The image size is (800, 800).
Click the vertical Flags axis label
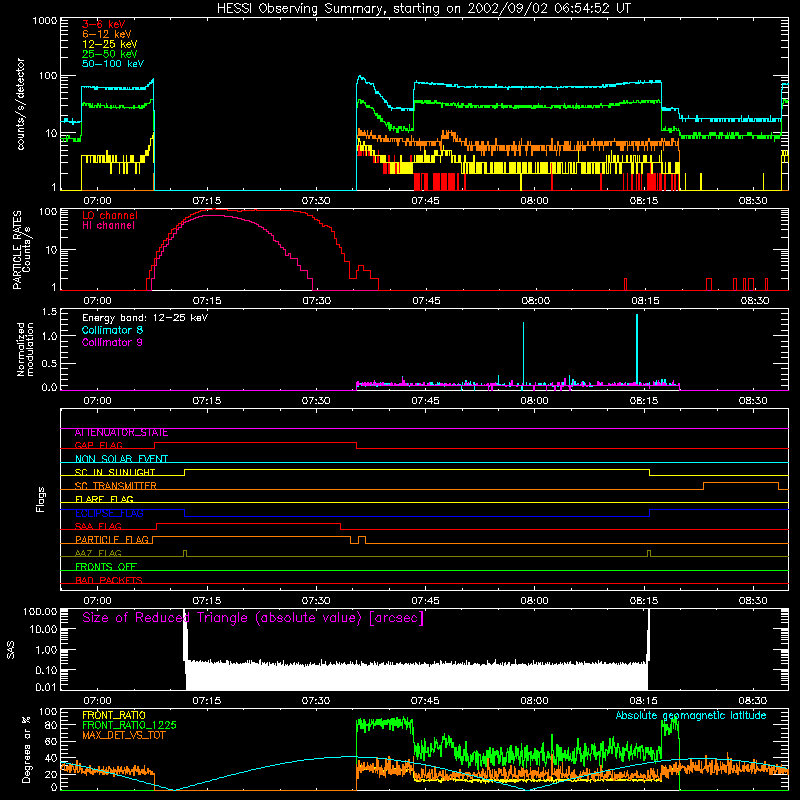41,499
